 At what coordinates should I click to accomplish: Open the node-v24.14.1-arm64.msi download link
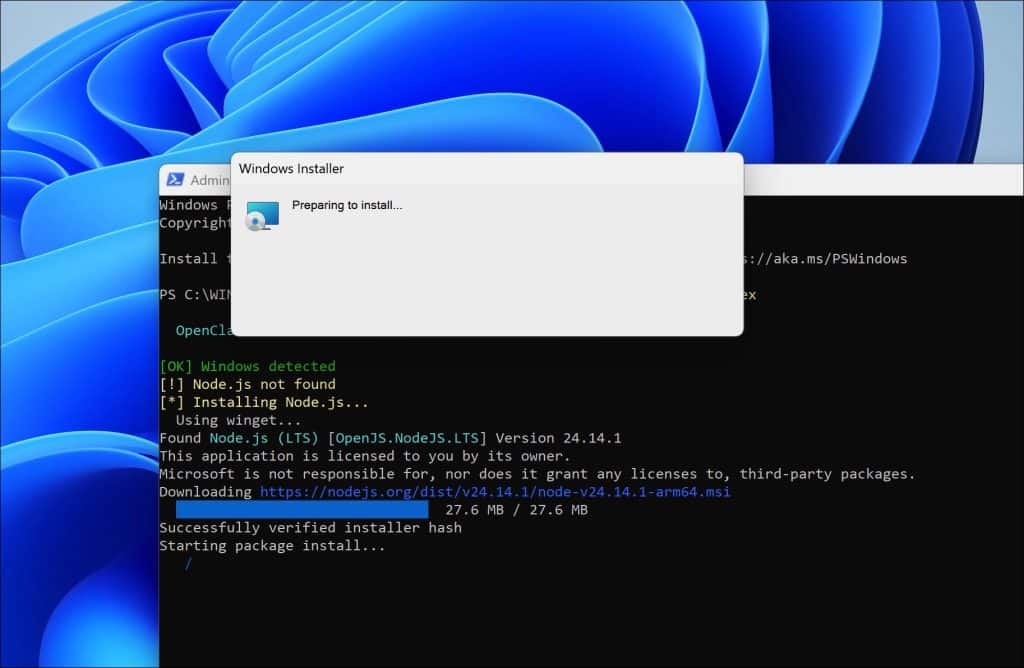pyautogui.click(x=500, y=492)
